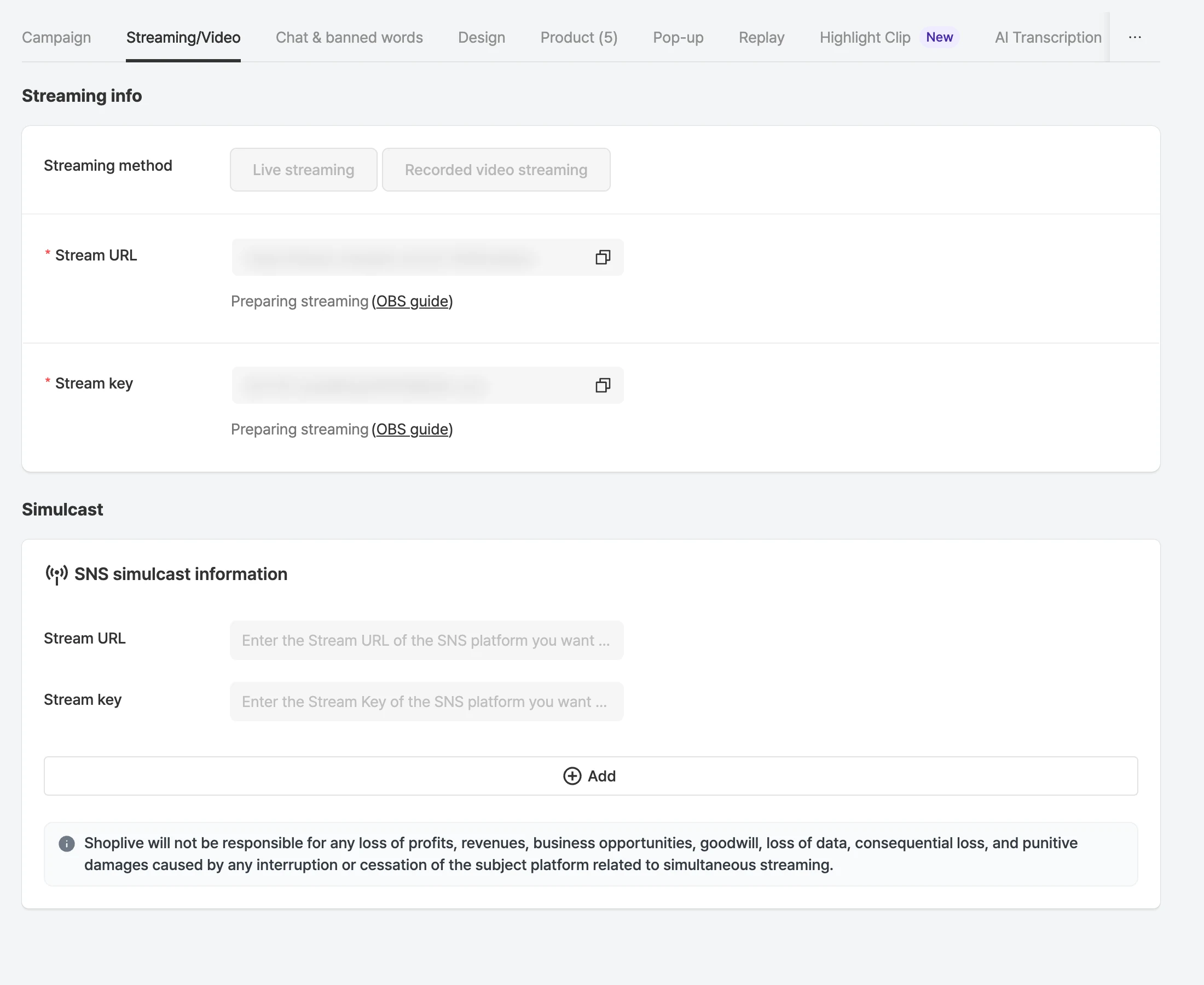
Task: Click the 'Simulcast' section heading
Action: [62, 509]
